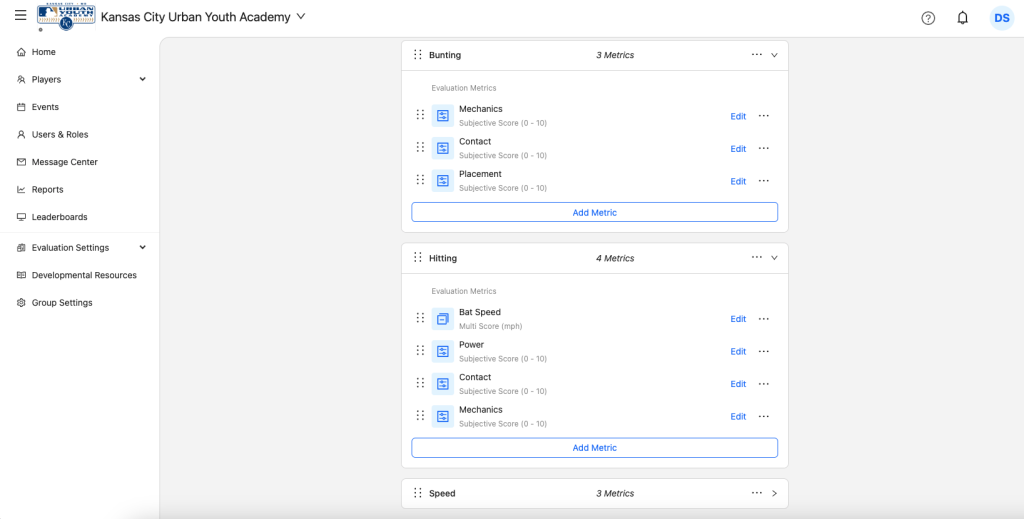Click the drag handle for Bunting section
Viewport: 1024px width, 519px height.
418,55
